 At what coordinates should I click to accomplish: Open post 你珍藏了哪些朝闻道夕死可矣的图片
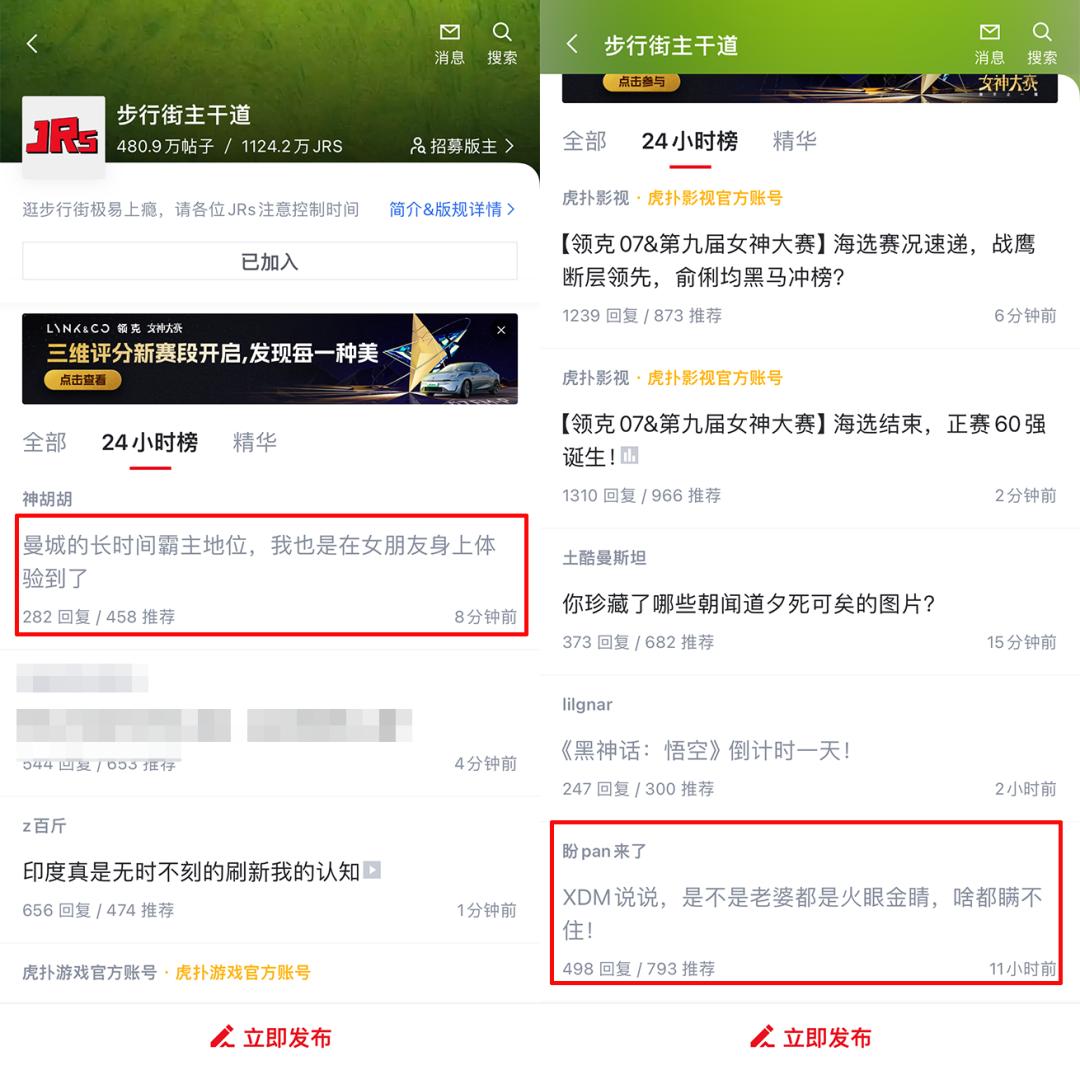click(810, 603)
